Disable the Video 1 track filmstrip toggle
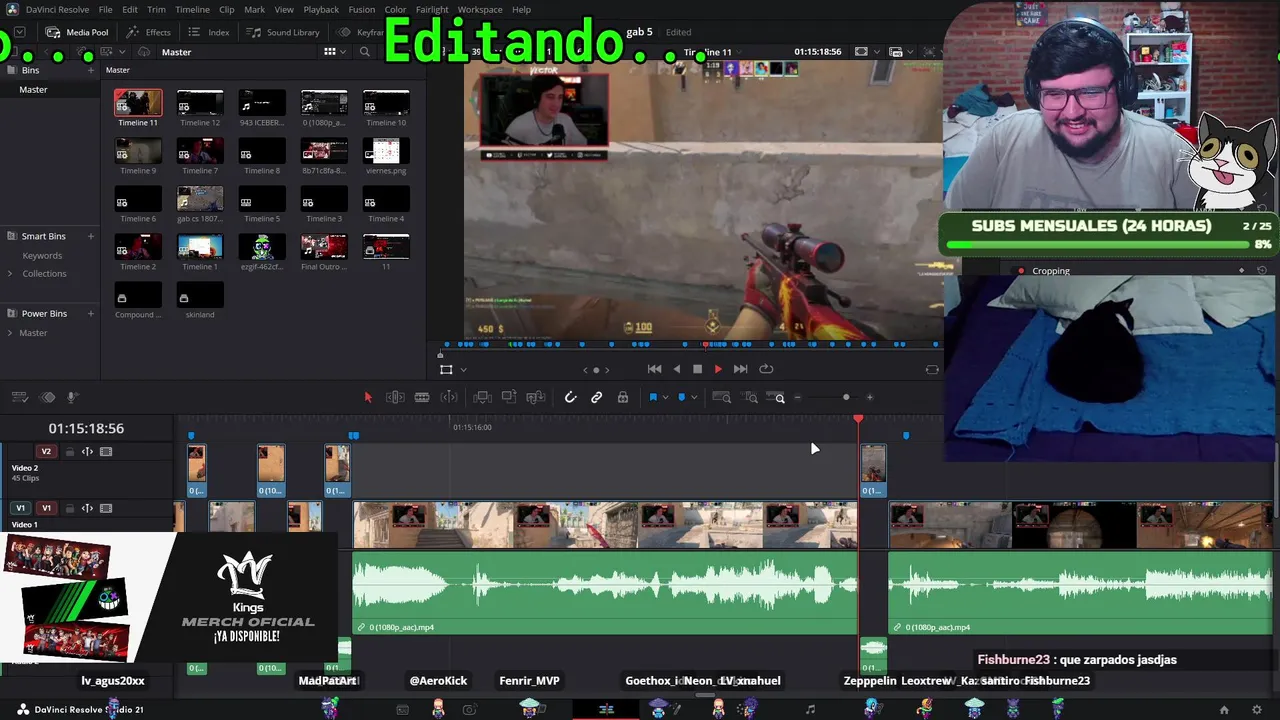The width and height of the screenshot is (1280, 720). click(x=106, y=508)
